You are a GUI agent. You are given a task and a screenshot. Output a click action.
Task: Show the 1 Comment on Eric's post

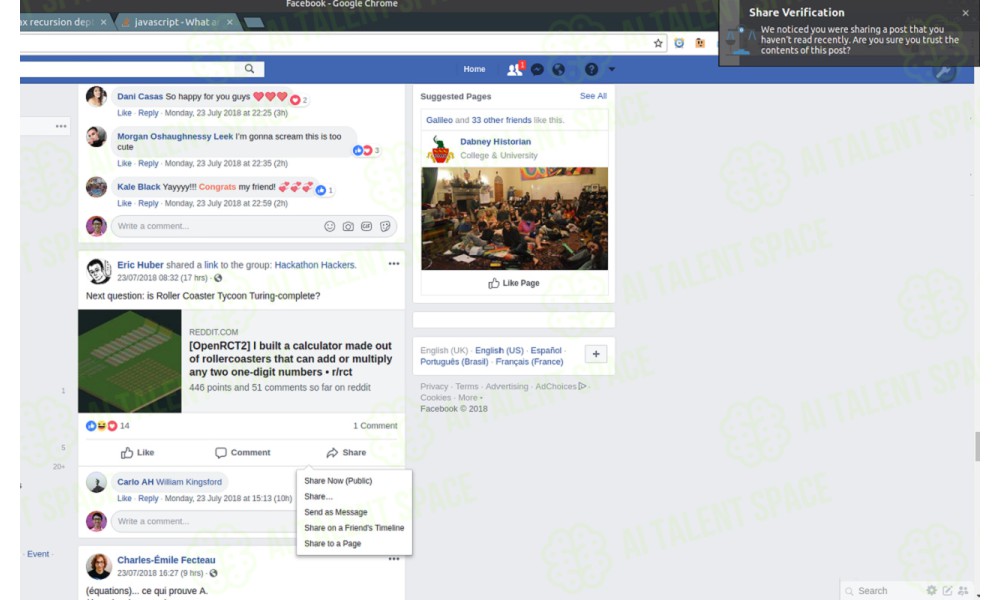[x=375, y=426]
